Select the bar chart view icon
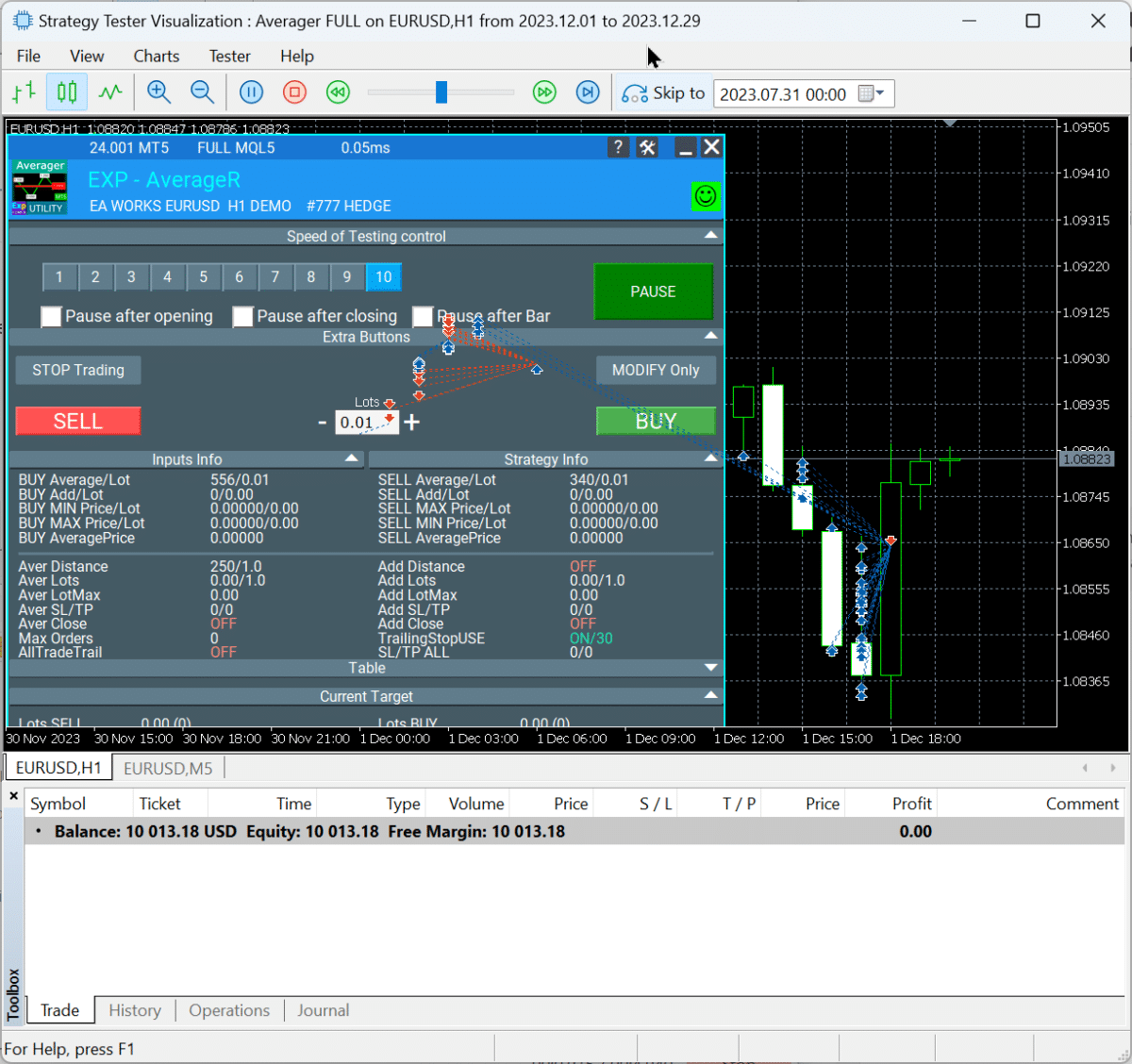This screenshot has width=1132, height=1064. pos(24,92)
